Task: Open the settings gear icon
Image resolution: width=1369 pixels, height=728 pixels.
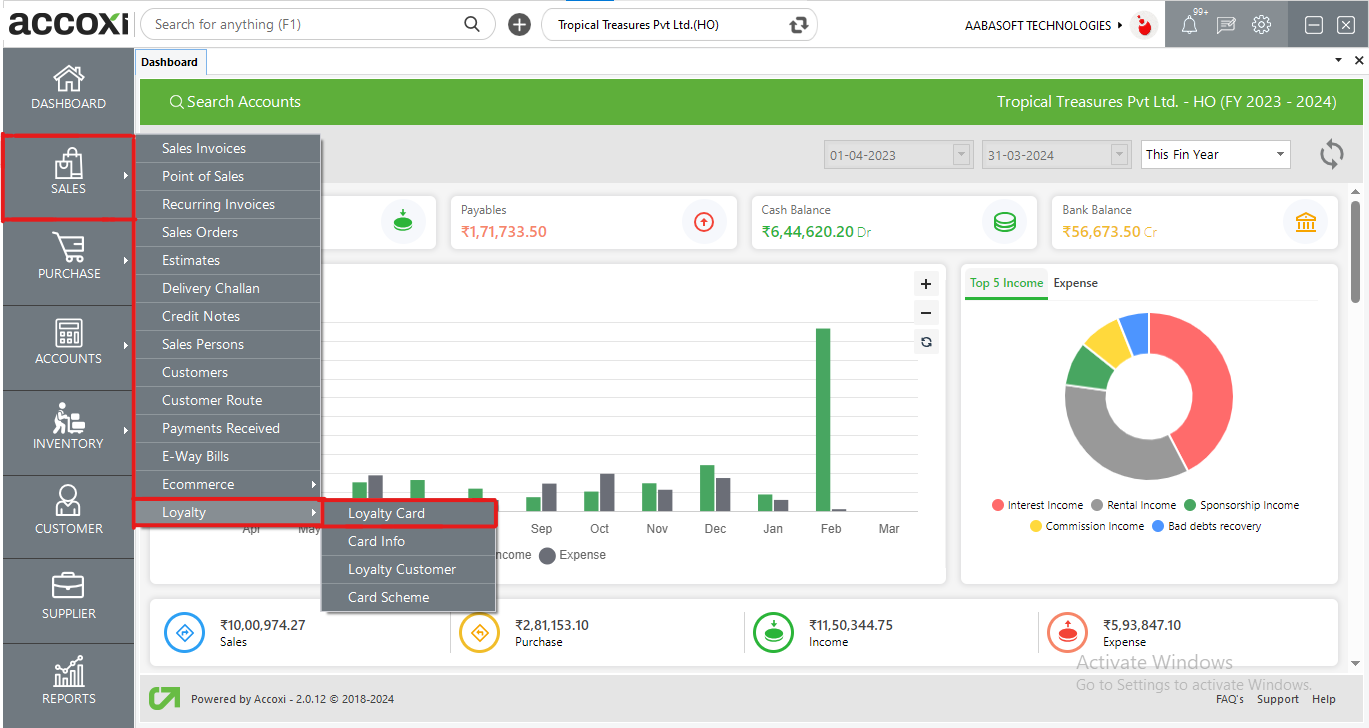Action: point(1262,26)
